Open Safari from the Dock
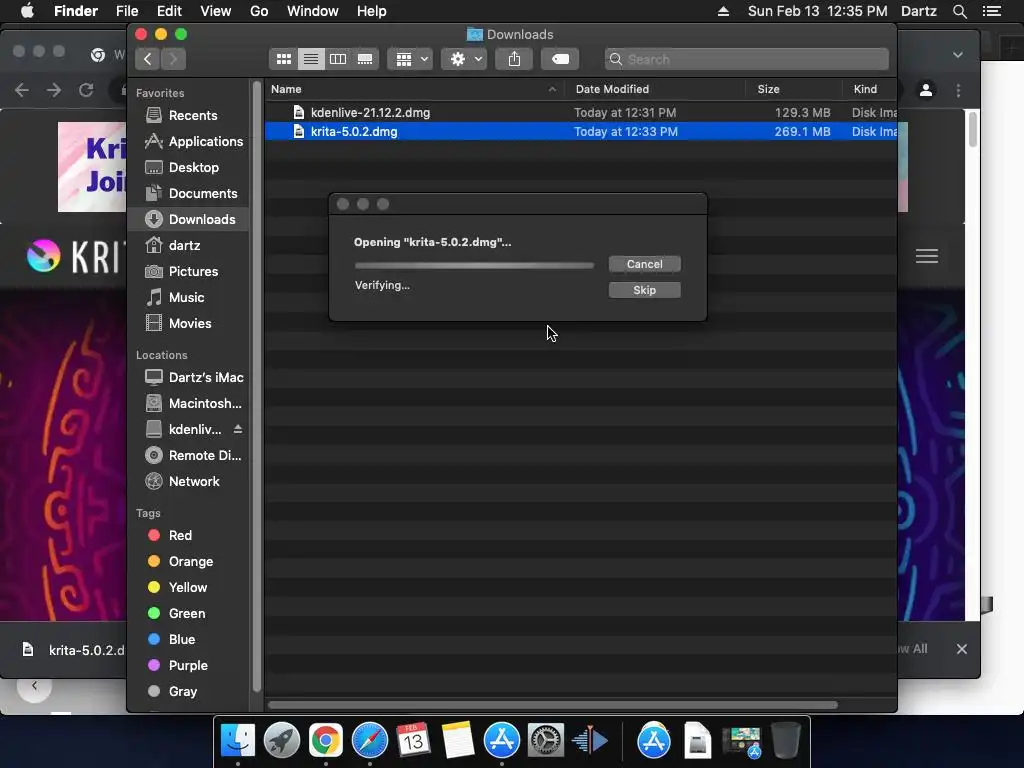 (x=370, y=741)
